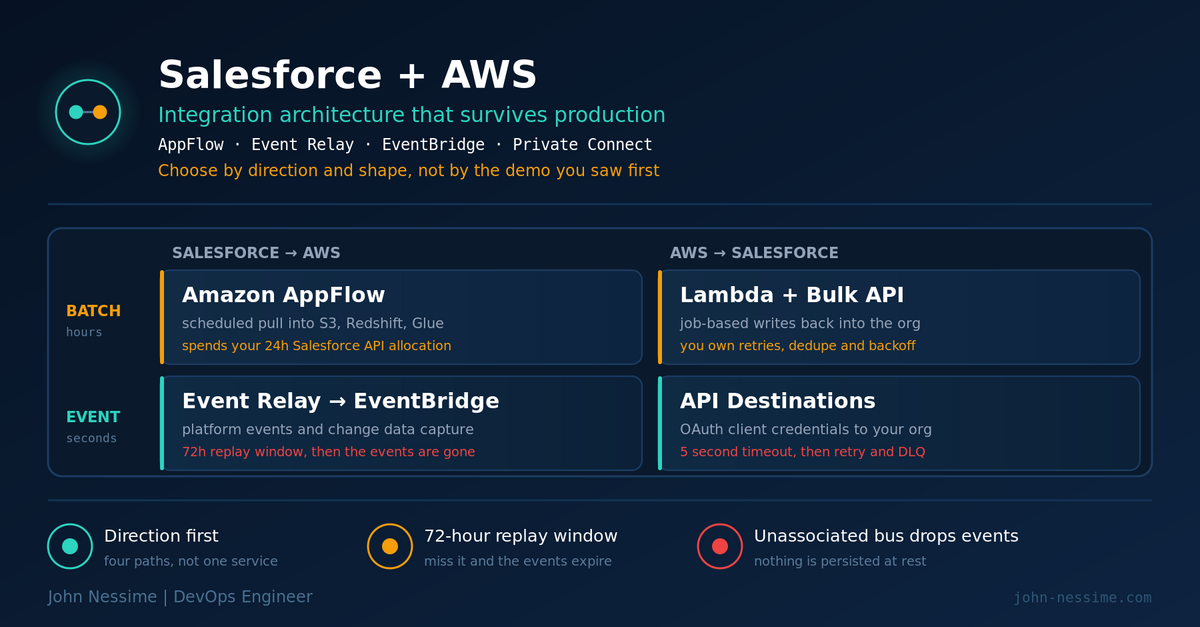This screenshot has width=1200, height=627.
Task: Click 'Choose by direction and shape' tagline
Action: (408, 171)
